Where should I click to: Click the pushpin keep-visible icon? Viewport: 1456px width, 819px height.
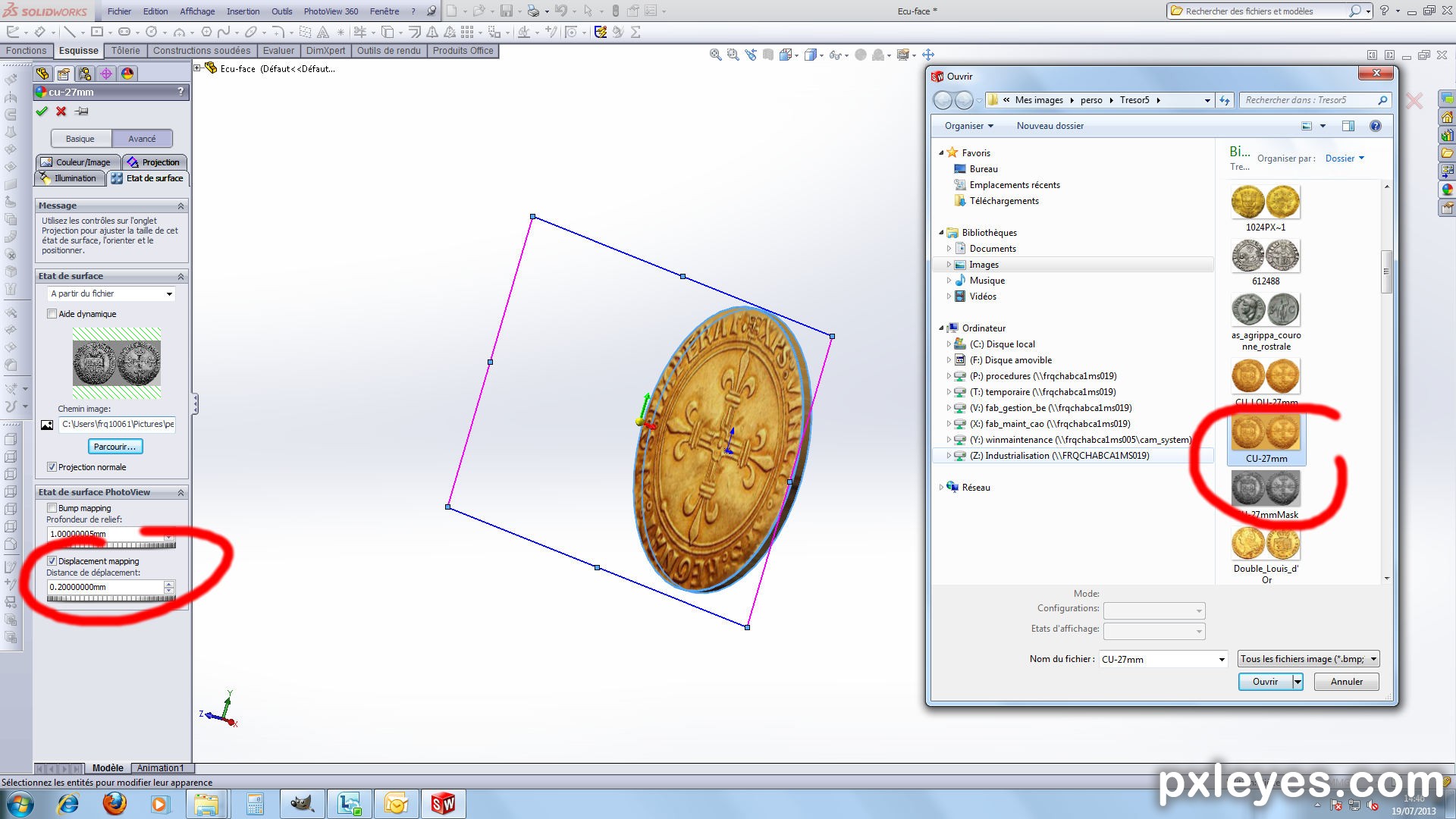pos(82,111)
